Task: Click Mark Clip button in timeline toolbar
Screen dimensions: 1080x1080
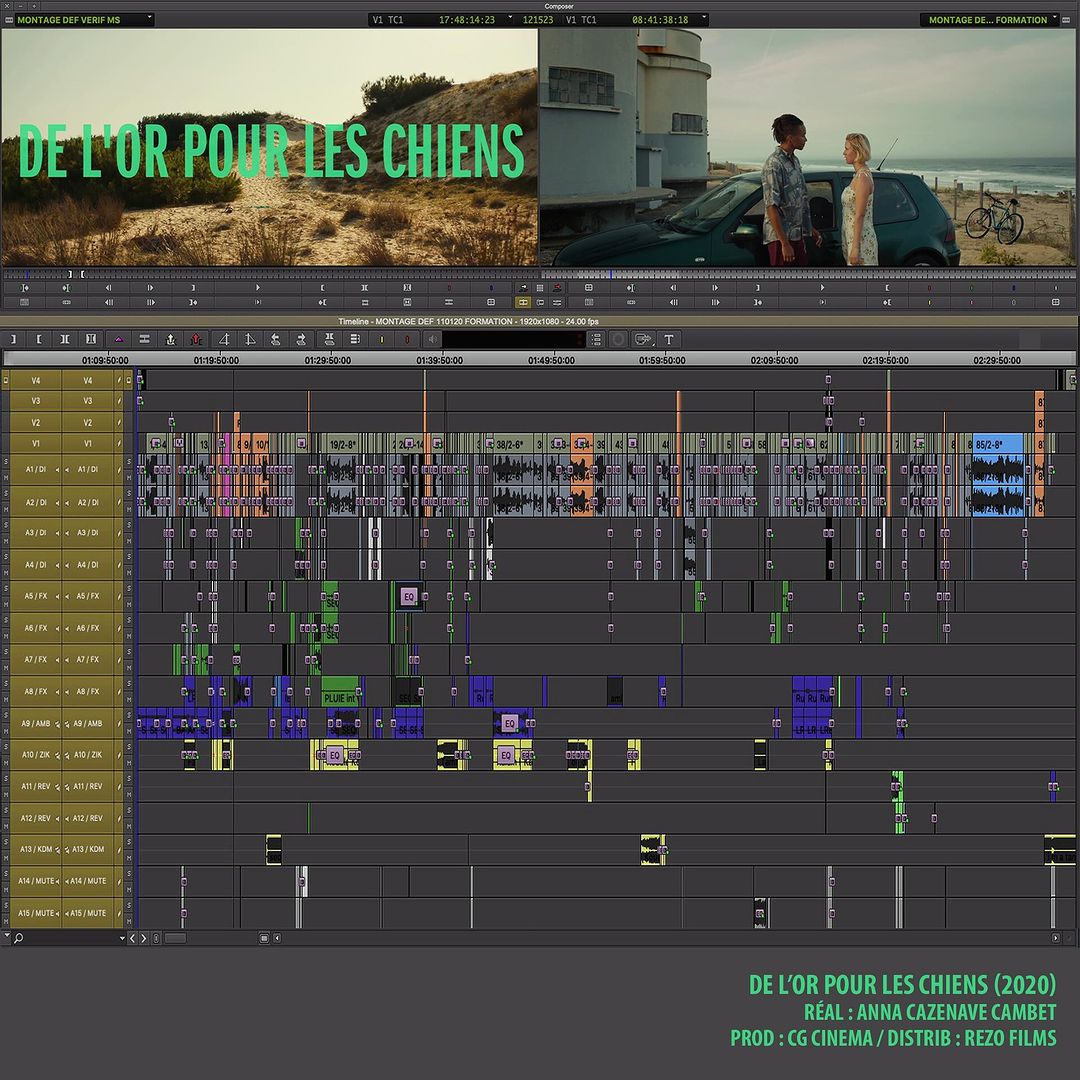Action: pyautogui.click(x=65, y=339)
